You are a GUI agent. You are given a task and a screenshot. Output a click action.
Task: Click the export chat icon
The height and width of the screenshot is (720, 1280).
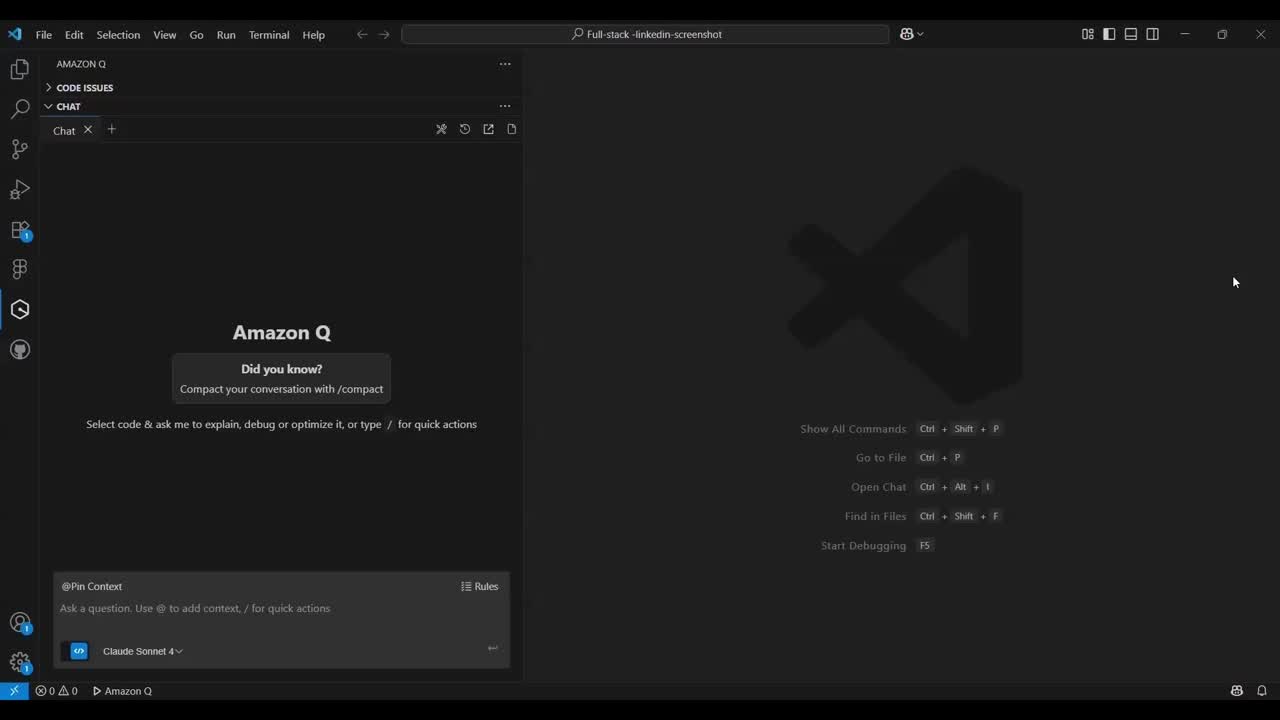(488, 129)
